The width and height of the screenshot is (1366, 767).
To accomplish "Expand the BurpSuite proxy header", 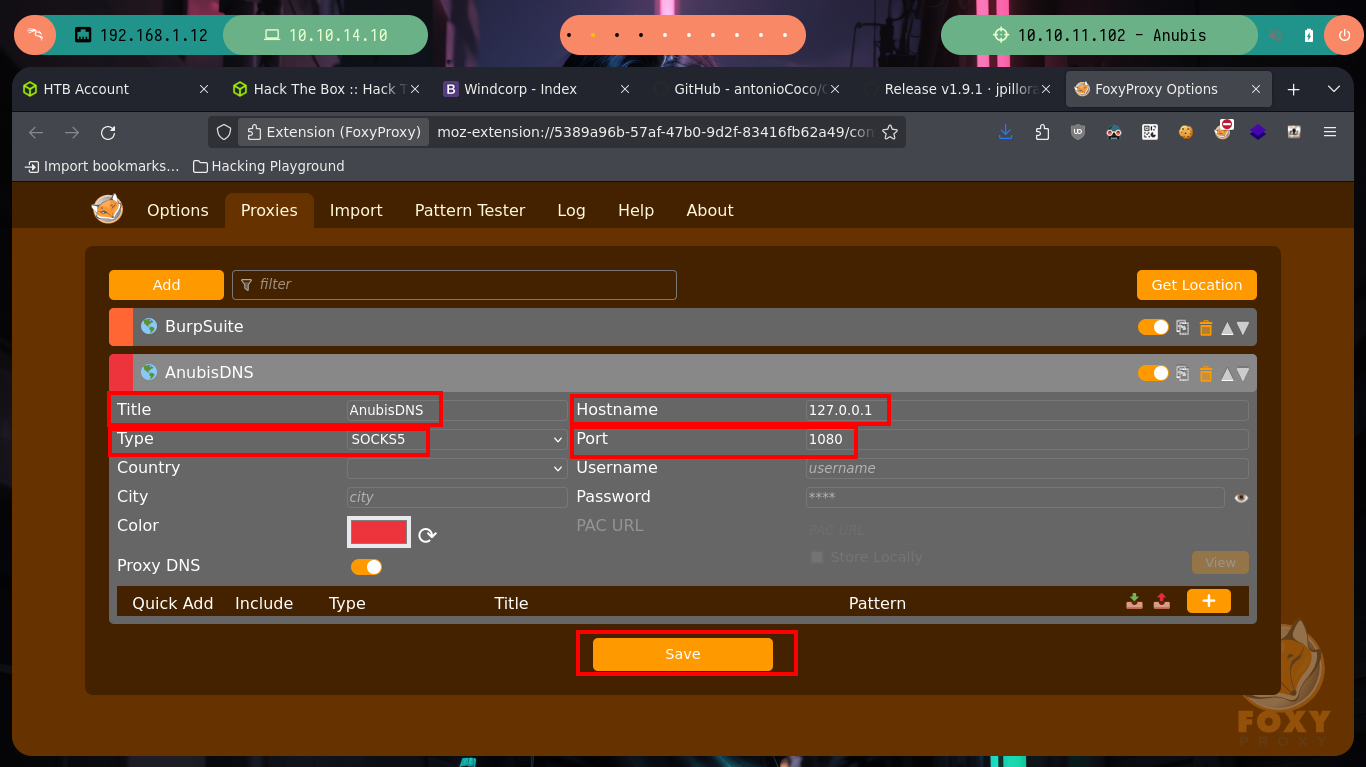I will point(682,327).
